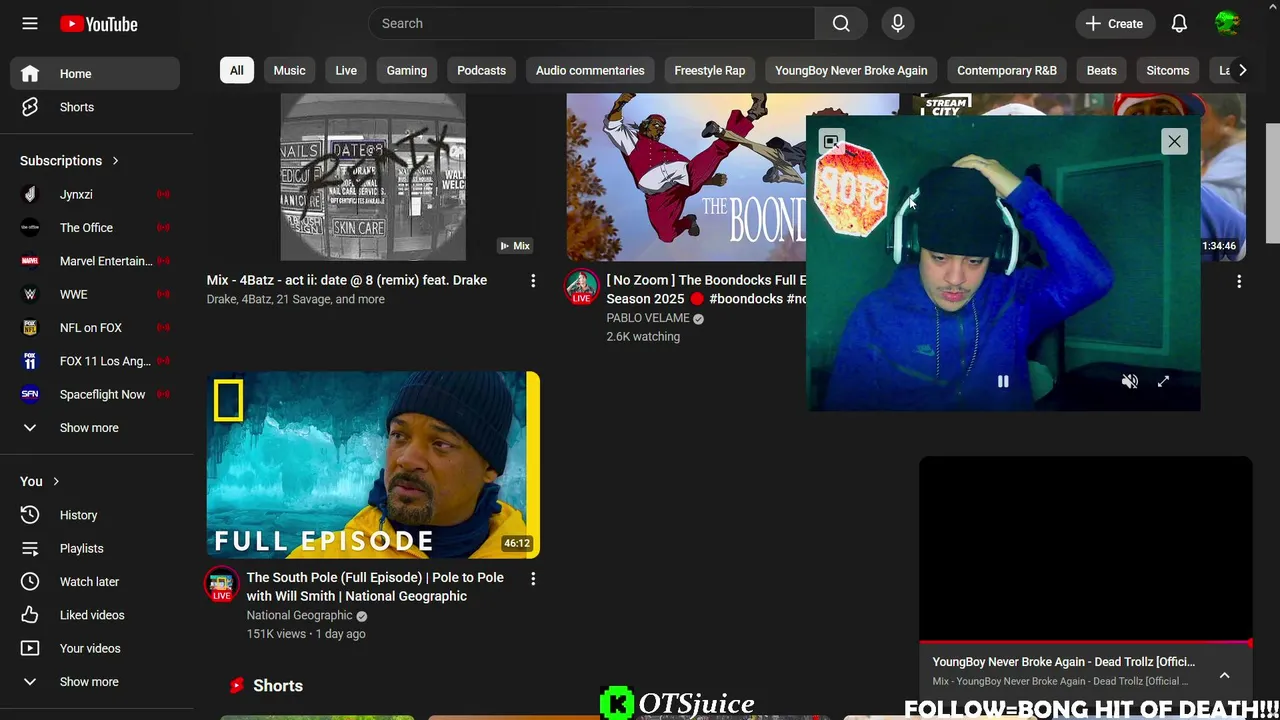Select the Sitcoms filter chip
The height and width of the screenshot is (720, 1280).
coord(1167,70)
